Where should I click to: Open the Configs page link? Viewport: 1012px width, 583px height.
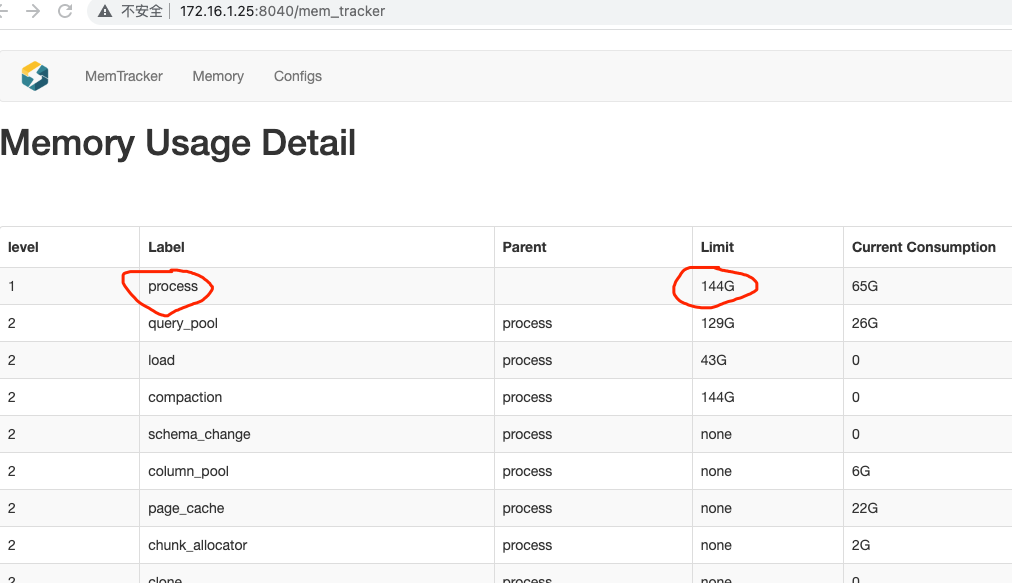coord(298,76)
